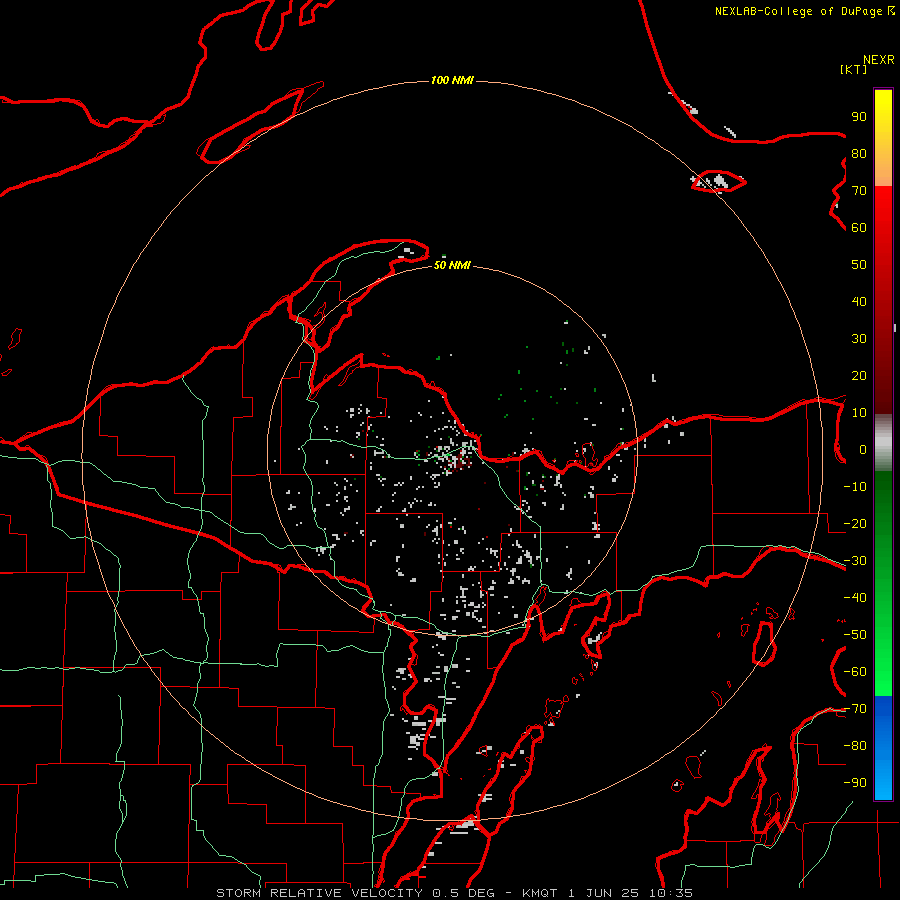
Task: Click the 30 value on the velocity scale
Action: (x=859, y=339)
